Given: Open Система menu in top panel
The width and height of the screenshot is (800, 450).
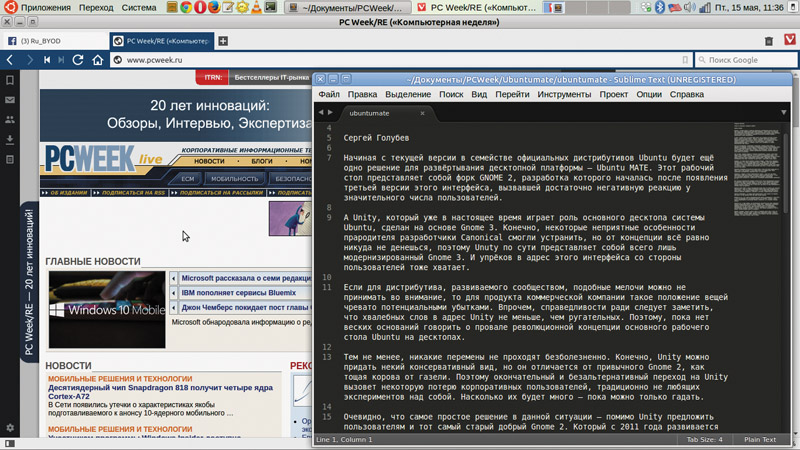Looking at the screenshot, I should click(x=139, y=7).
